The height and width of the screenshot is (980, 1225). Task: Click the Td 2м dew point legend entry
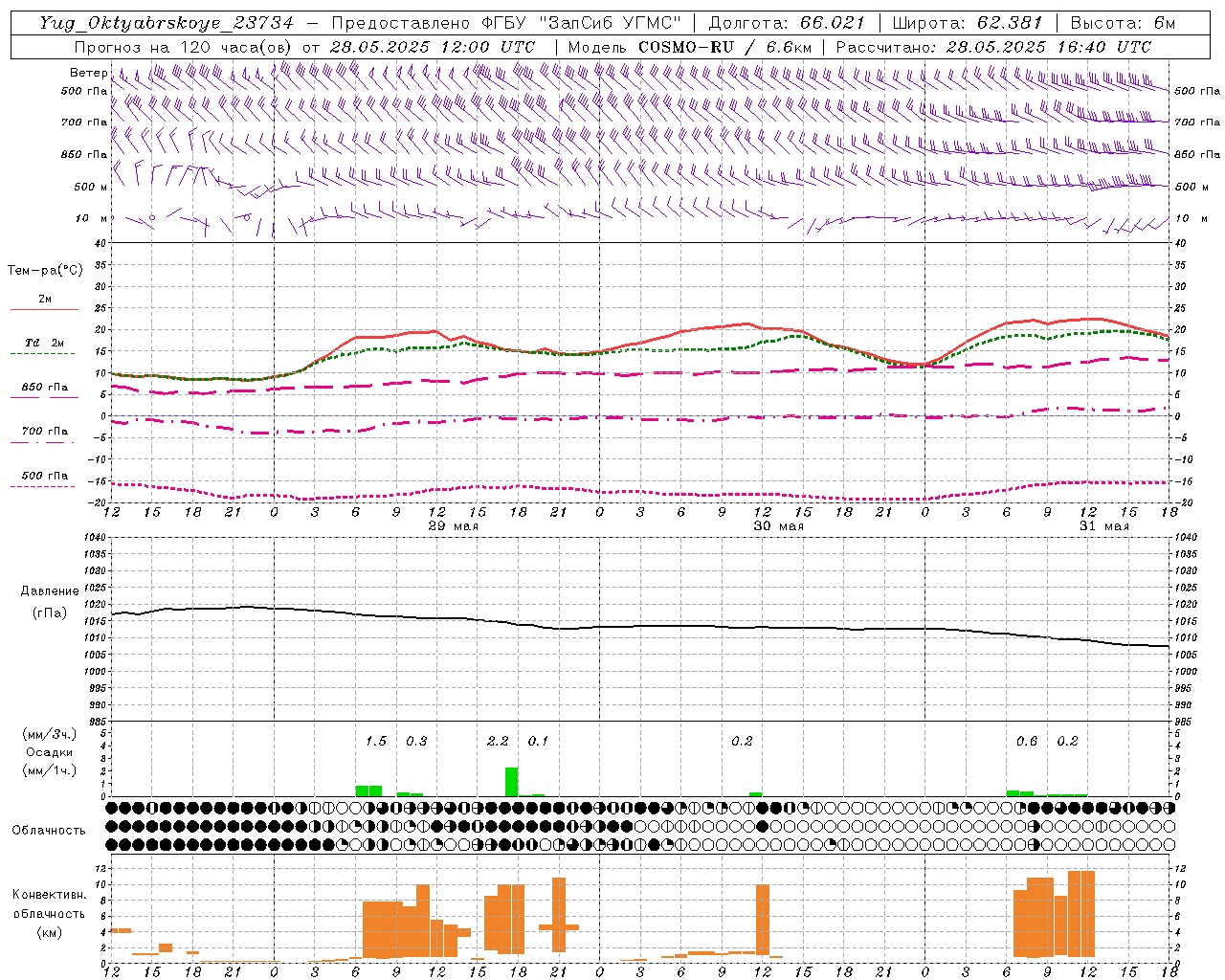[45, 342]
